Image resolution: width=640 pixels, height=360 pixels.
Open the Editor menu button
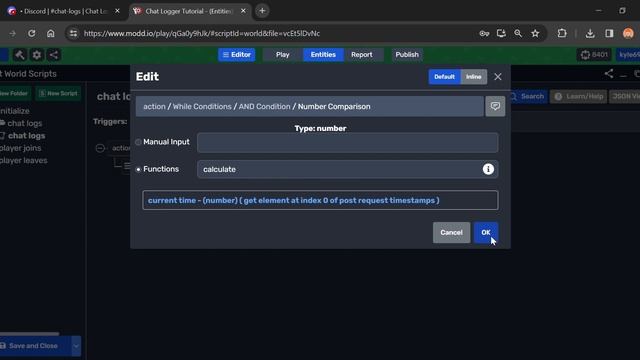click(237, 55)
